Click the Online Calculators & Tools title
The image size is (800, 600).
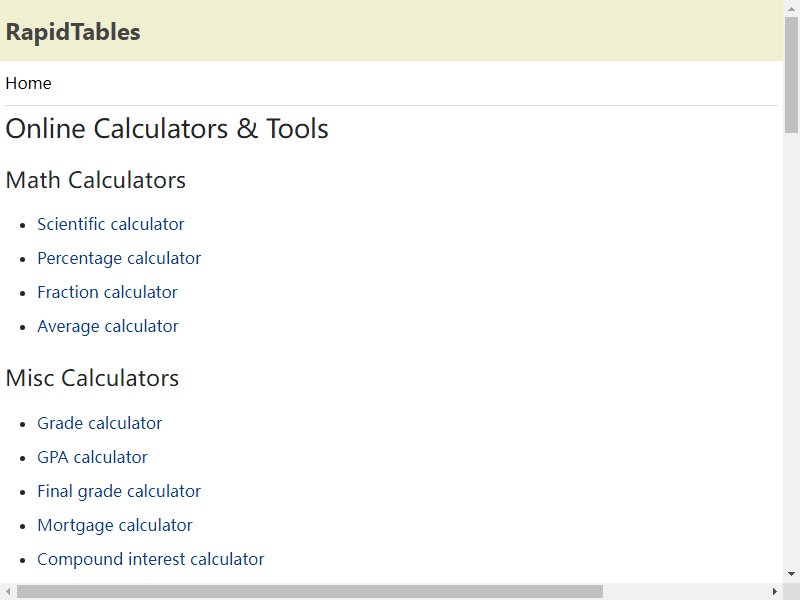pos(167,129)
